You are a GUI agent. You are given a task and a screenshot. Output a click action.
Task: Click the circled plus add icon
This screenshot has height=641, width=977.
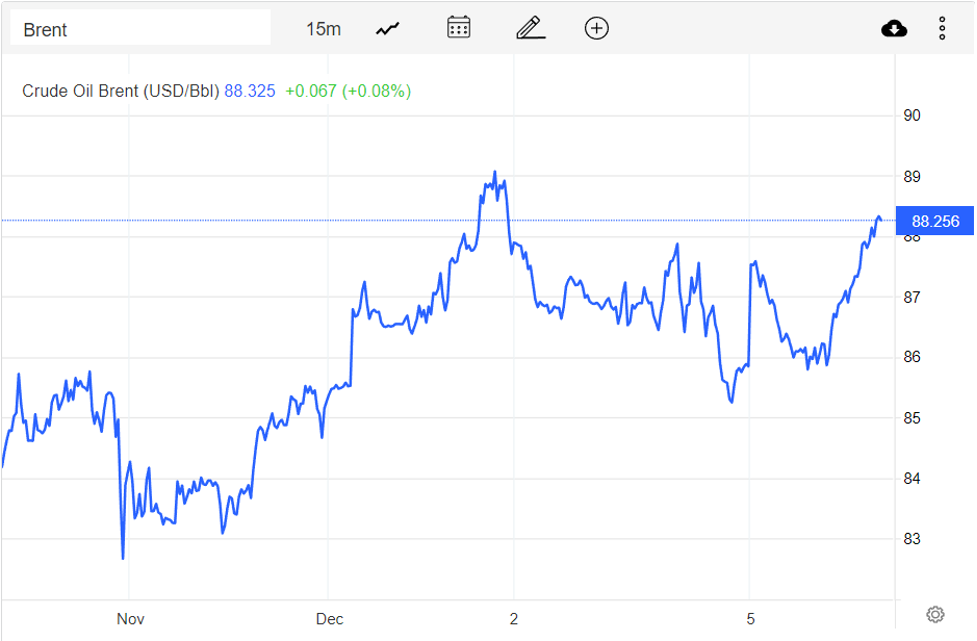tap(596, 28)
